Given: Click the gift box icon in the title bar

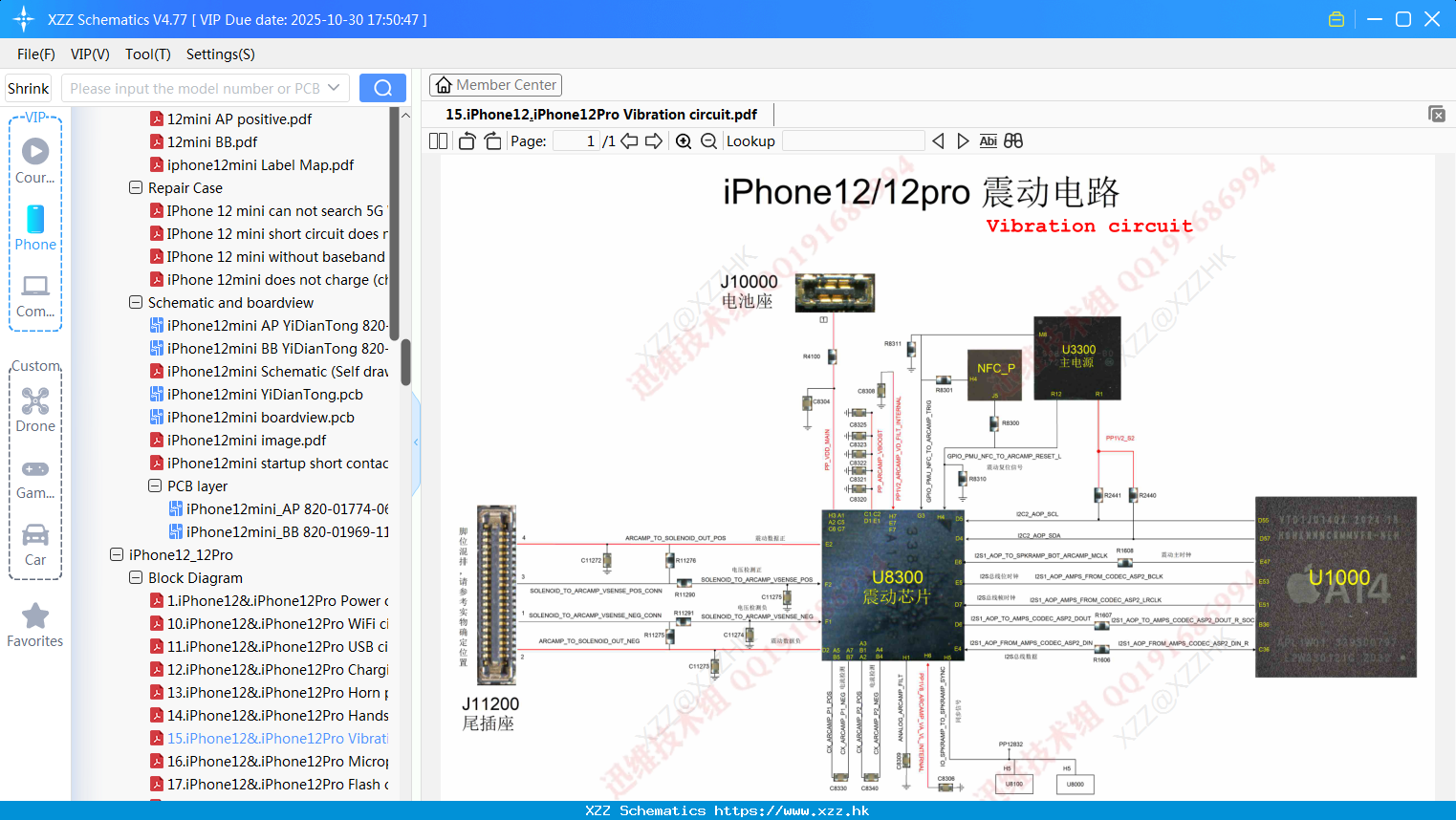Looking at the screenshot, I should (1336, 19).
